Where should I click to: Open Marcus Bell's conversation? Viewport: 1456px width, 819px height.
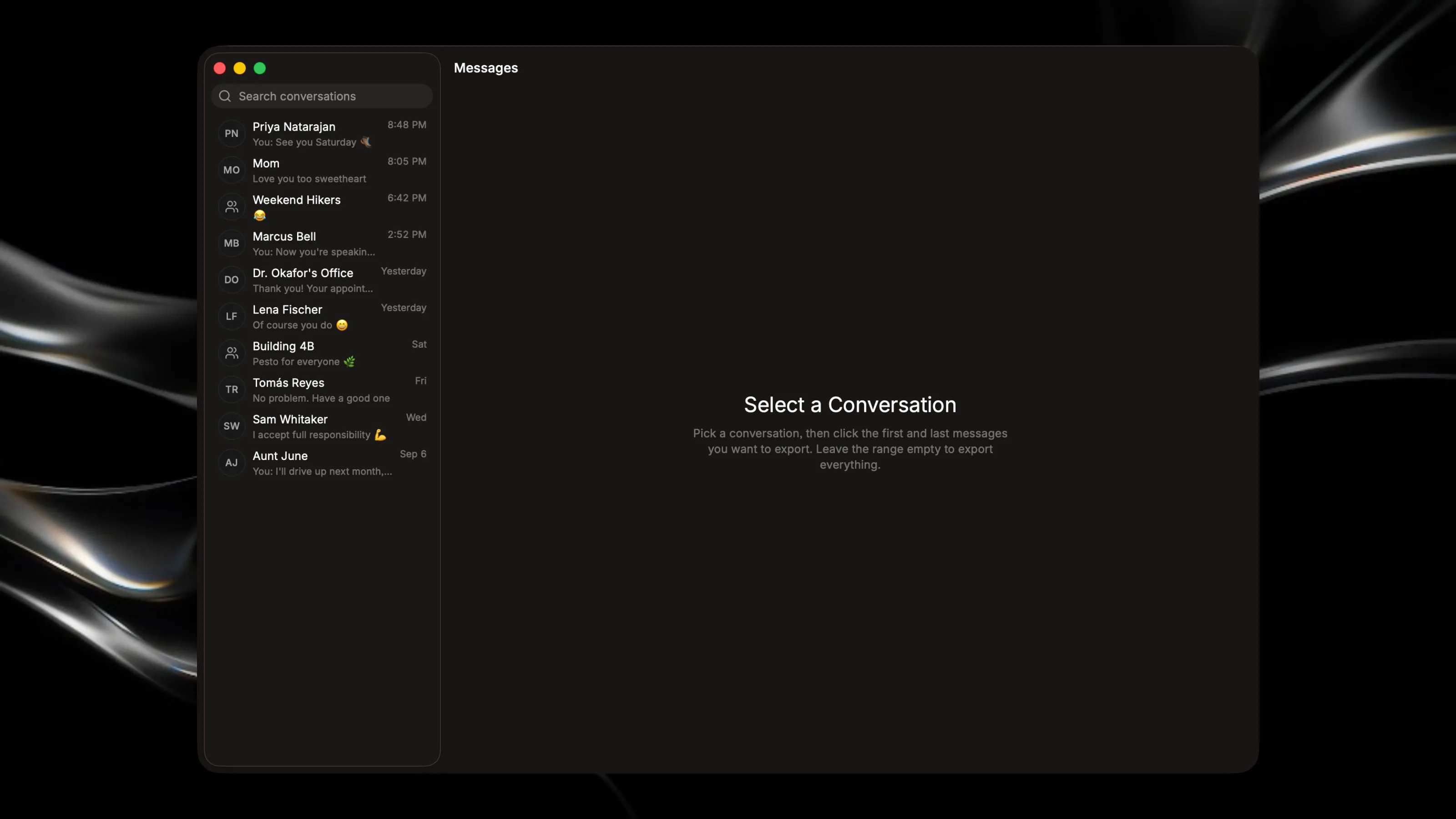322,243
